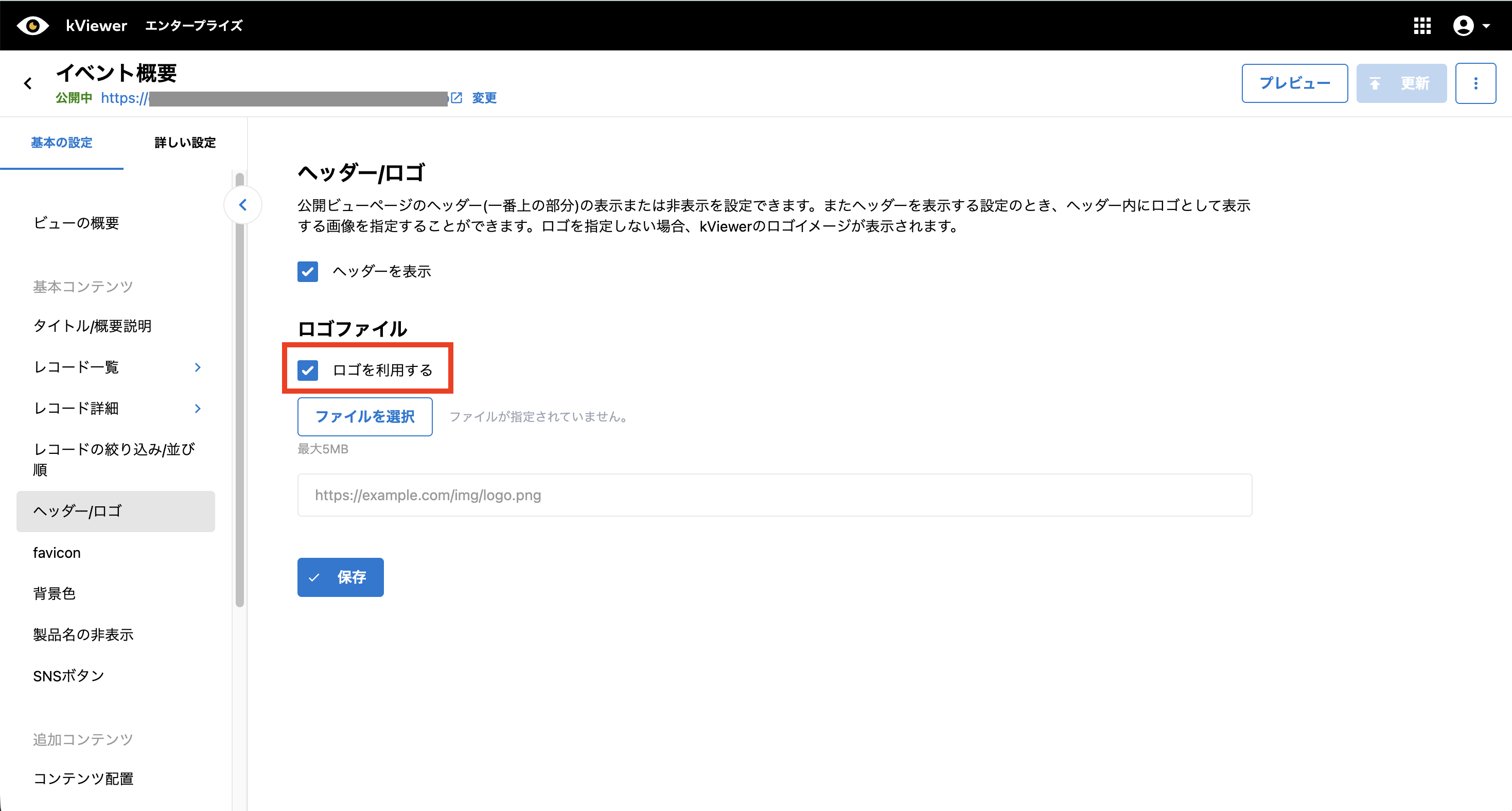
Task: Open account dropdown arrow in top bar
Action: pos(1486,26)
